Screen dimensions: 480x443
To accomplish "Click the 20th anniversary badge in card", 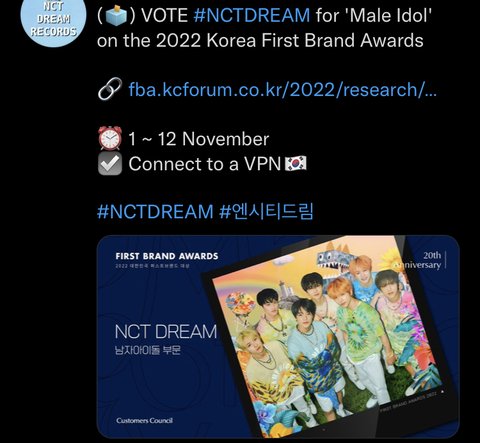I will (420, 260).
